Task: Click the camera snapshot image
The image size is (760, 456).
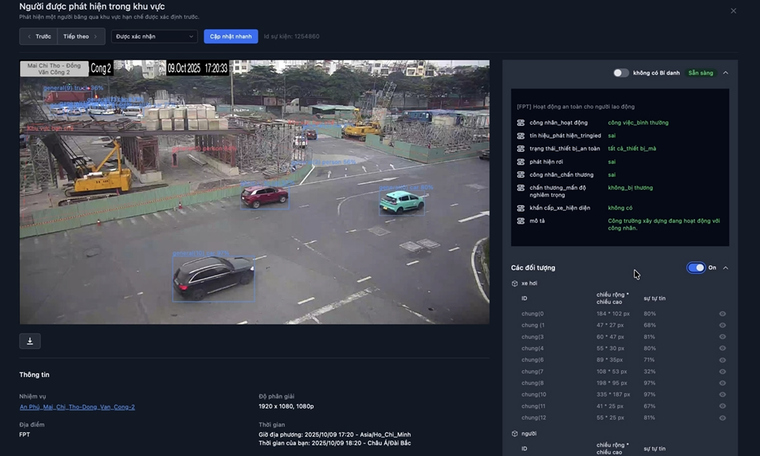Action: (254, 192)
